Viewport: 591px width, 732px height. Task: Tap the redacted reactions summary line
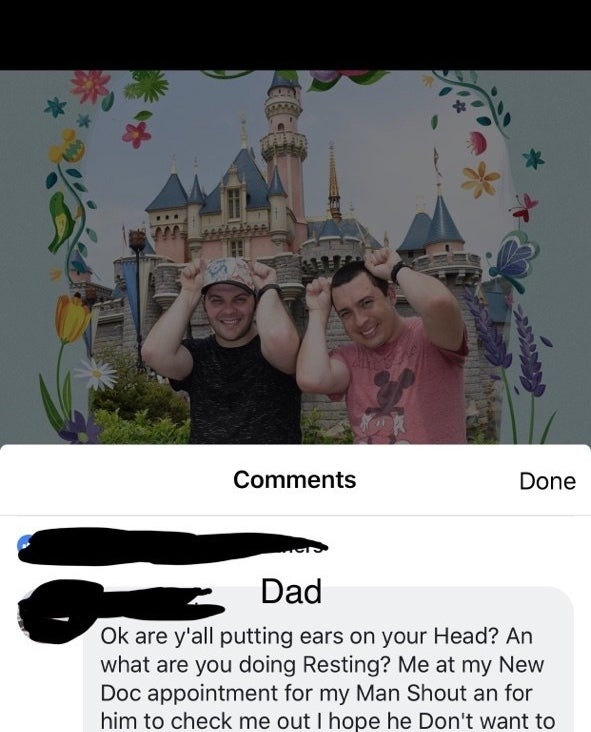[x=173, y=546]
